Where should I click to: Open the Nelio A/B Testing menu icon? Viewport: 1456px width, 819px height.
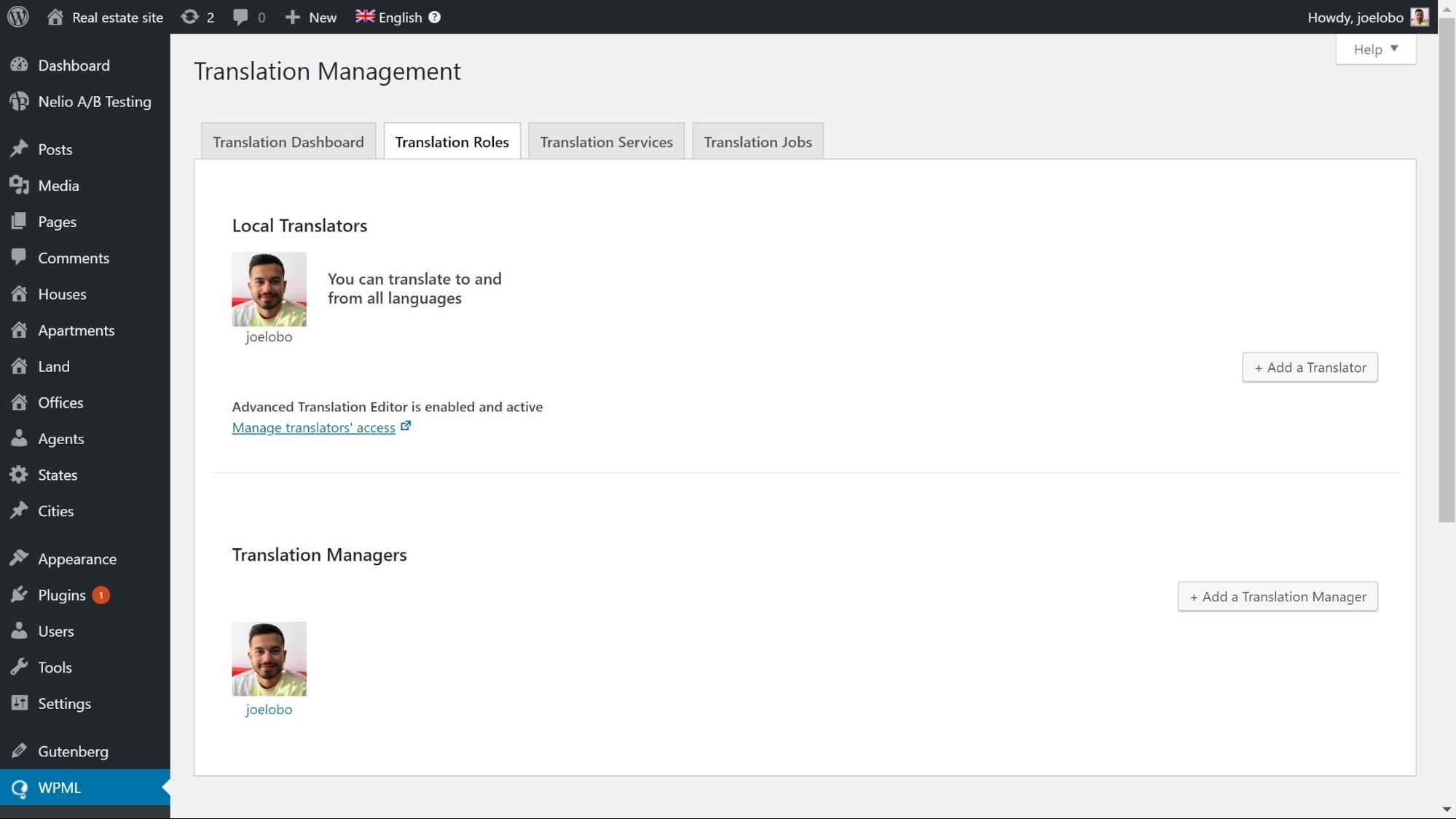click(19, 102)
